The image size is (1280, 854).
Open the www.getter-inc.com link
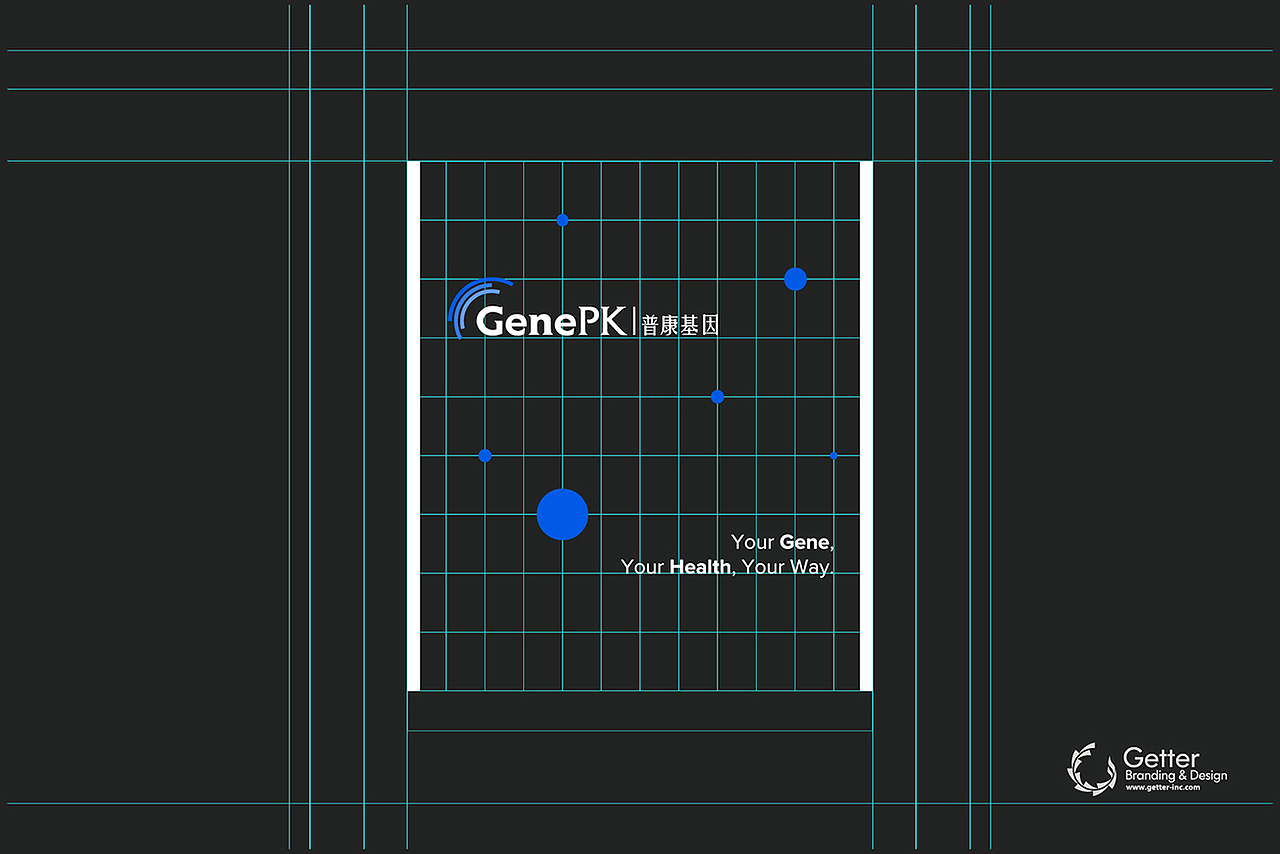pyautogui.click(x=1162, y=788)
